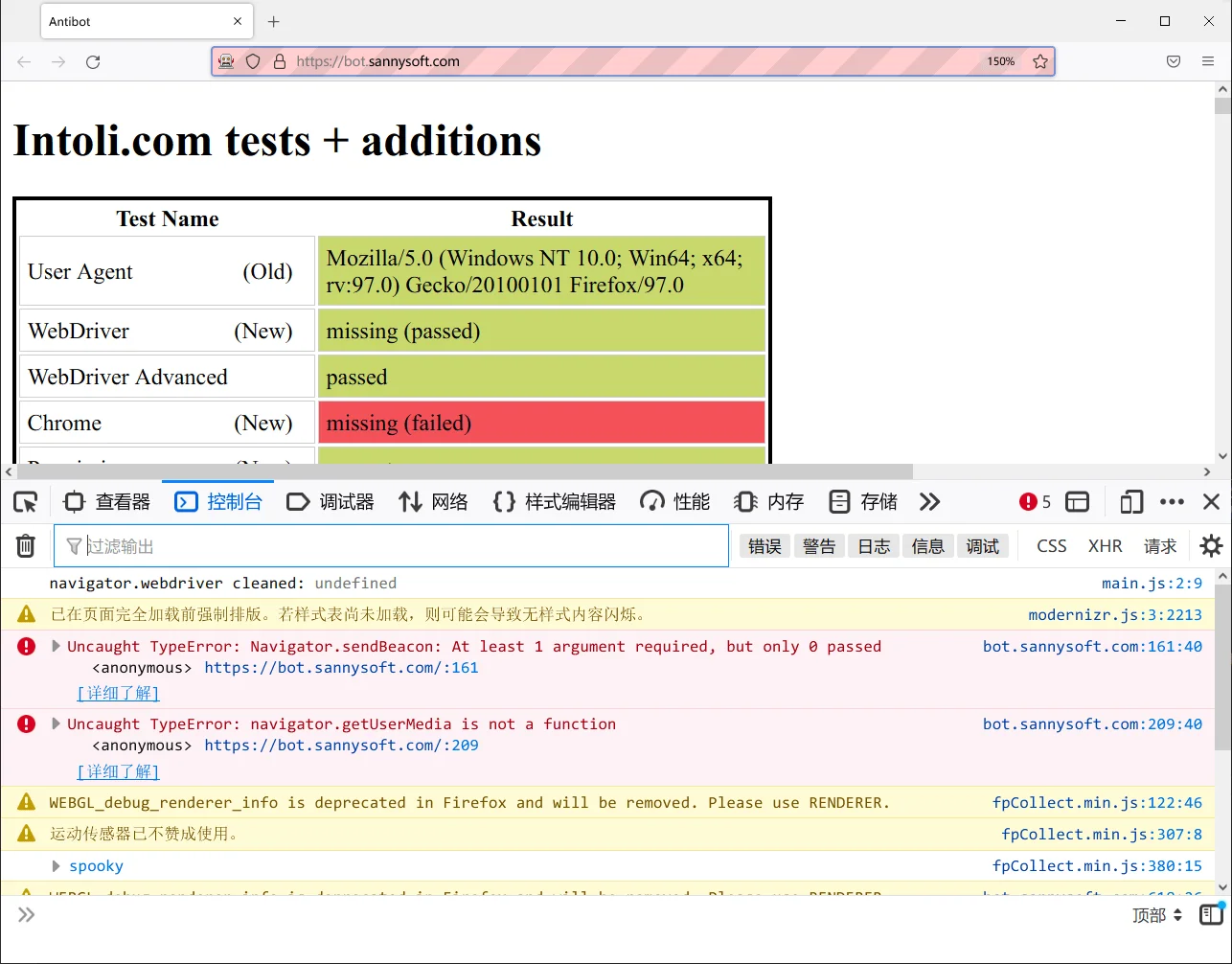The image size is (1232, 964).
Task: Expand the Navigator.sendBeacon TypeError details
Action: [x=56, y=645]
